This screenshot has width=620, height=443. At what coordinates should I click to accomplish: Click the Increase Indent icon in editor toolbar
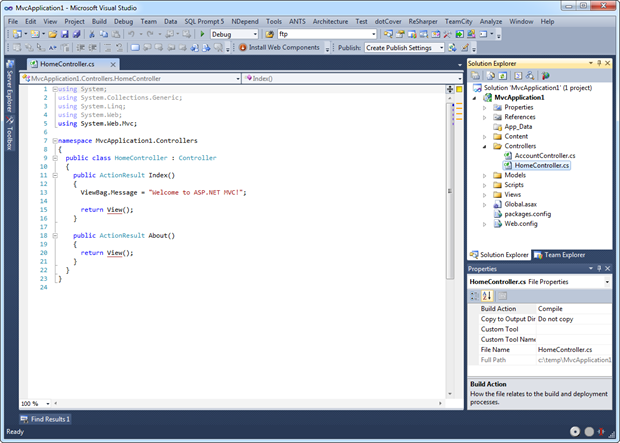pyautogui.click(x=93, y=47)
